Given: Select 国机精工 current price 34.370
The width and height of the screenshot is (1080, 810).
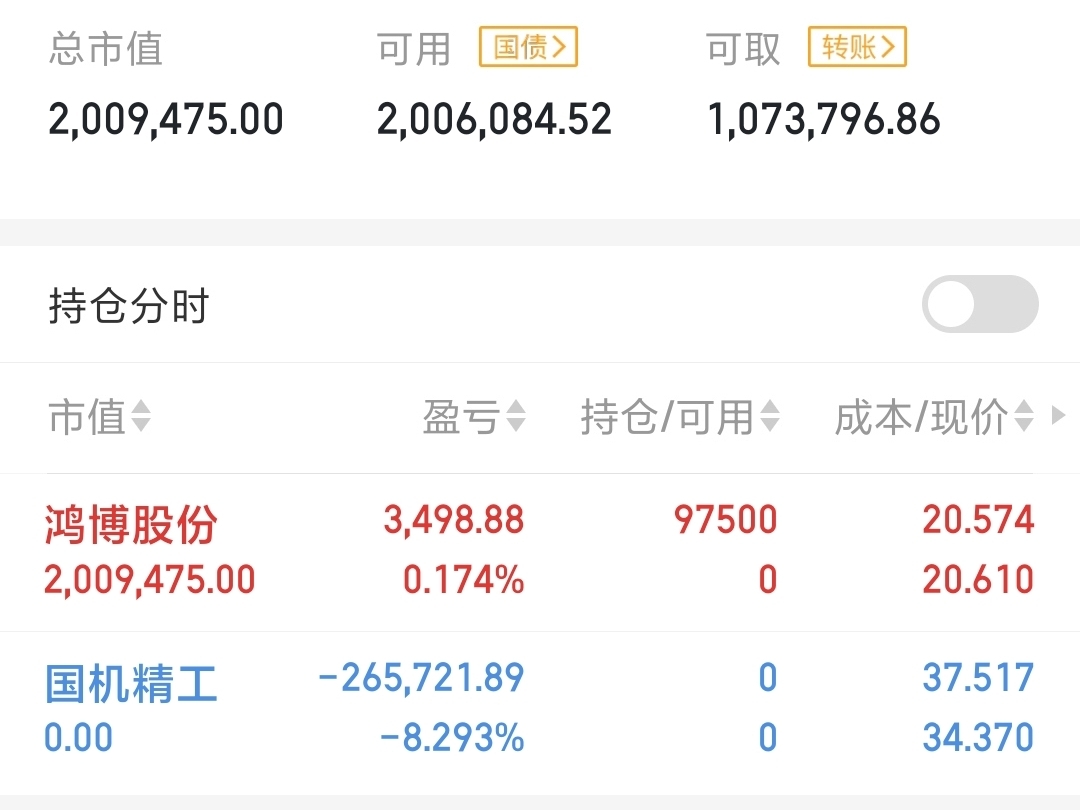Looking at the screenshot, I should (979, 738).
